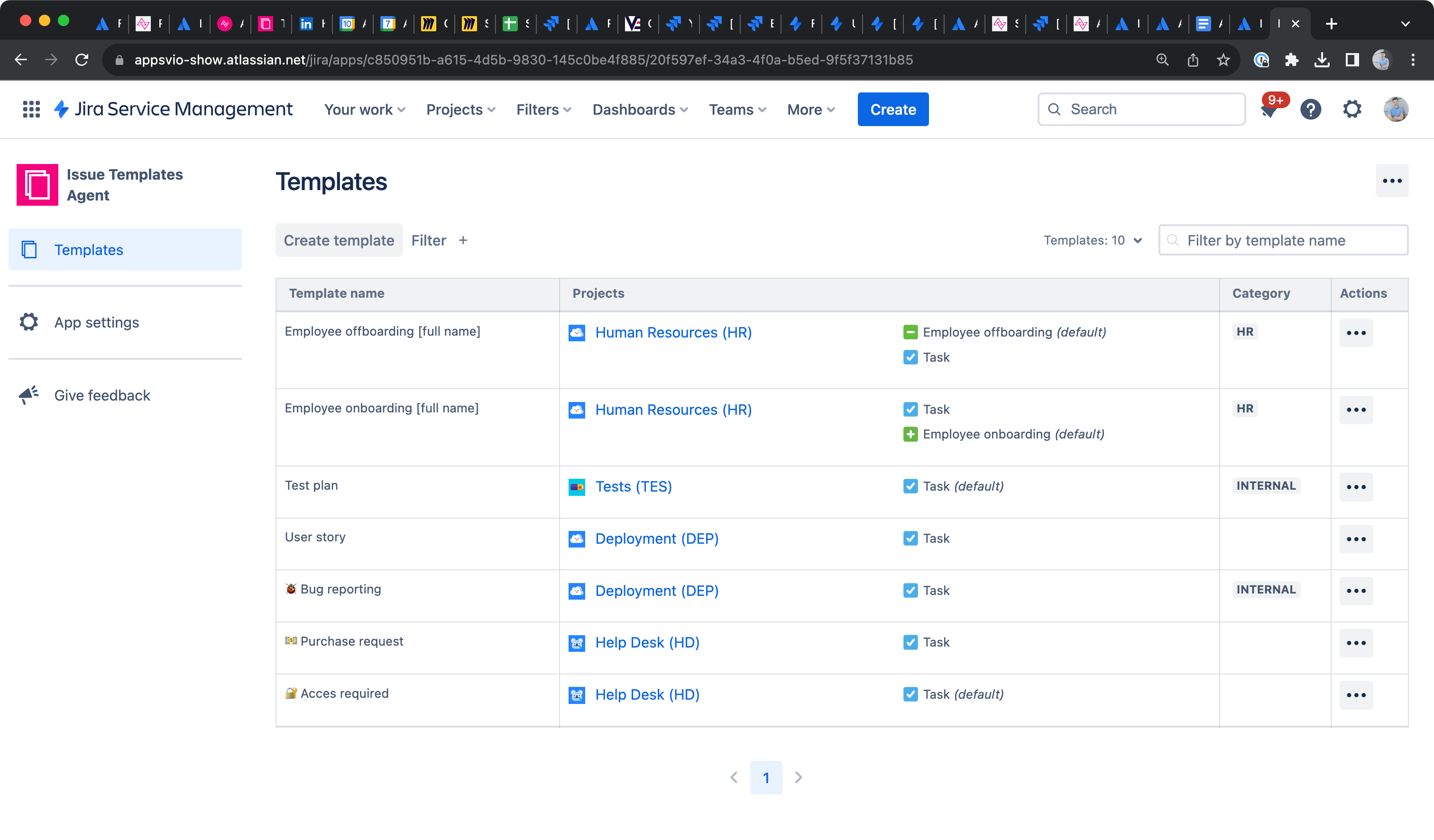Click Task checkbox icon in Purchase request row
The height and width of the screenshot is (840, 1434).
pos(910,643)
